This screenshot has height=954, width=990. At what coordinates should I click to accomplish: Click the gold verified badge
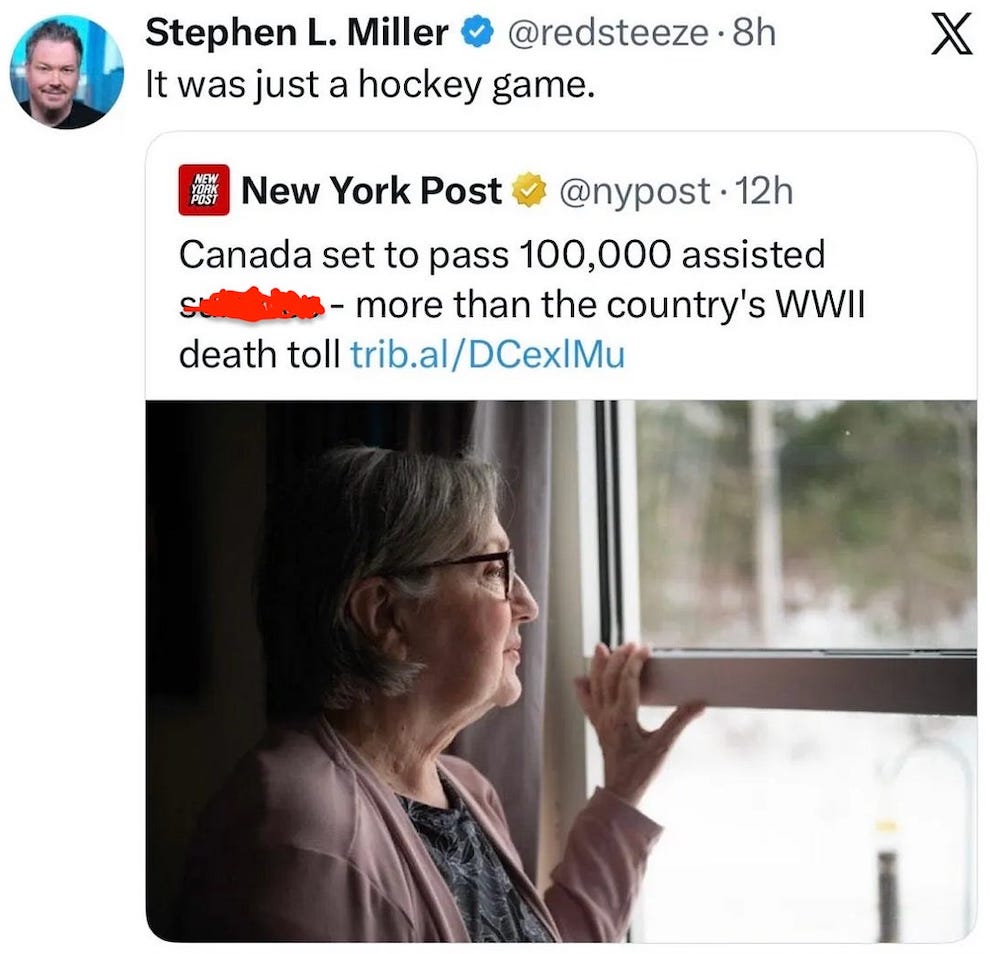529,190
